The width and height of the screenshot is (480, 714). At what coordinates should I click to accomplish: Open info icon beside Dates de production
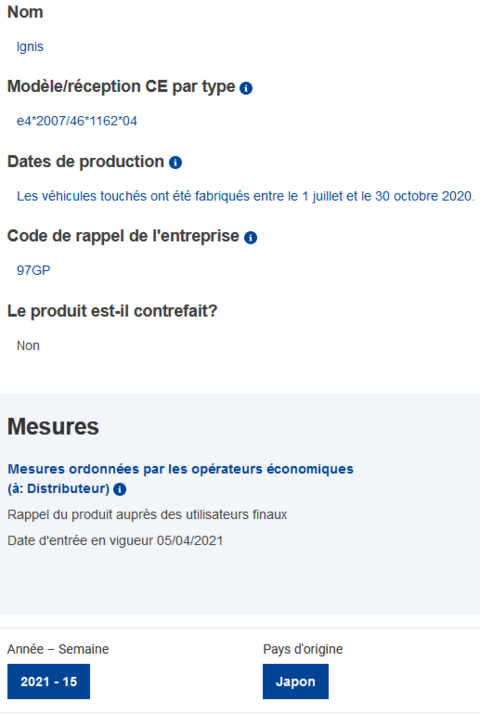coord(175,163)
